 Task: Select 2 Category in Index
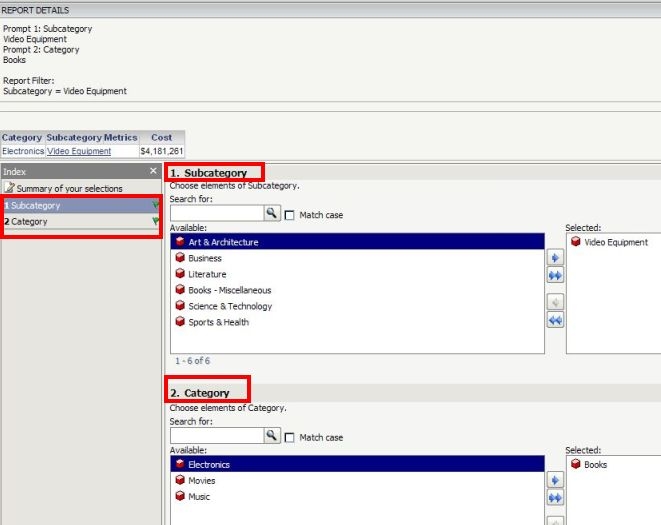[x=81, y=221]
